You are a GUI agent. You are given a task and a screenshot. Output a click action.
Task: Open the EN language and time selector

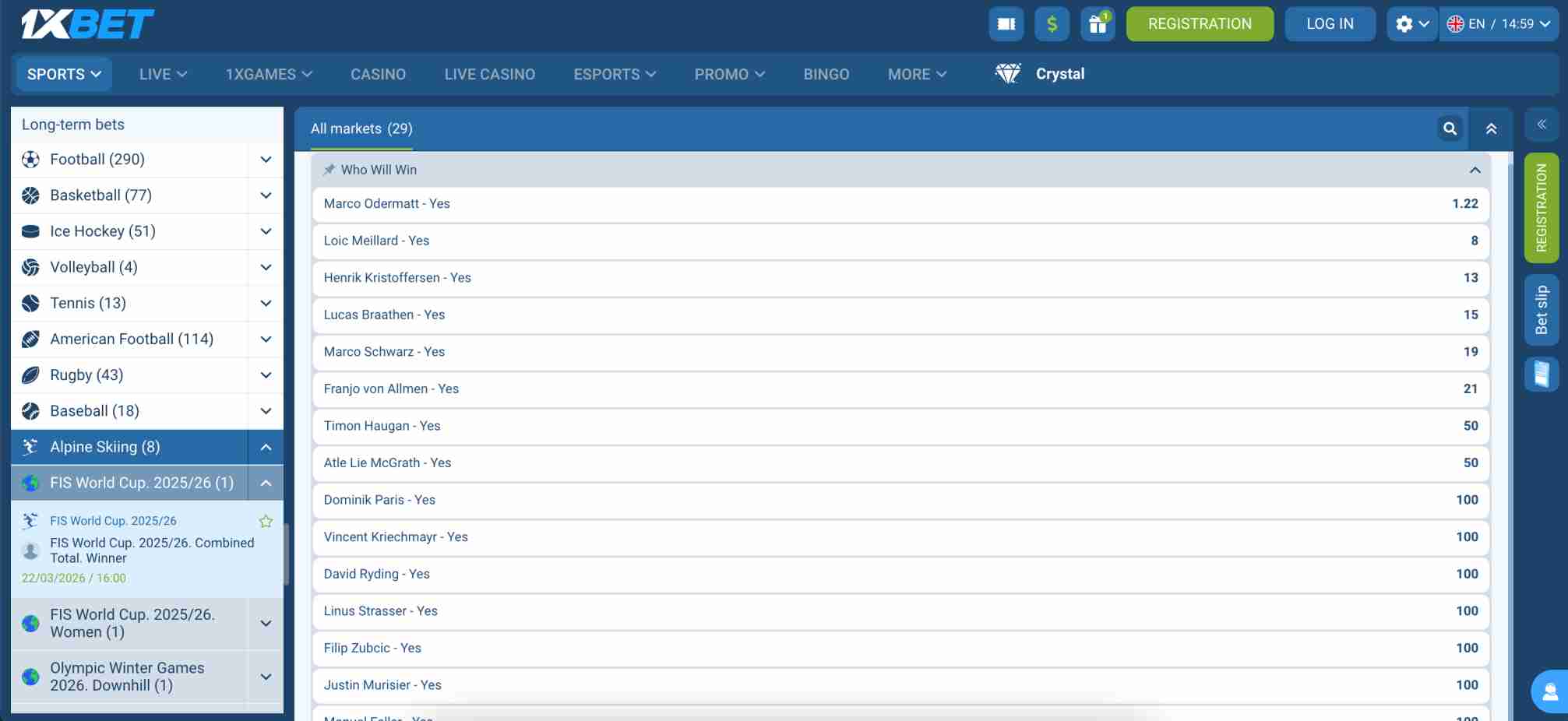[1499, 24]
